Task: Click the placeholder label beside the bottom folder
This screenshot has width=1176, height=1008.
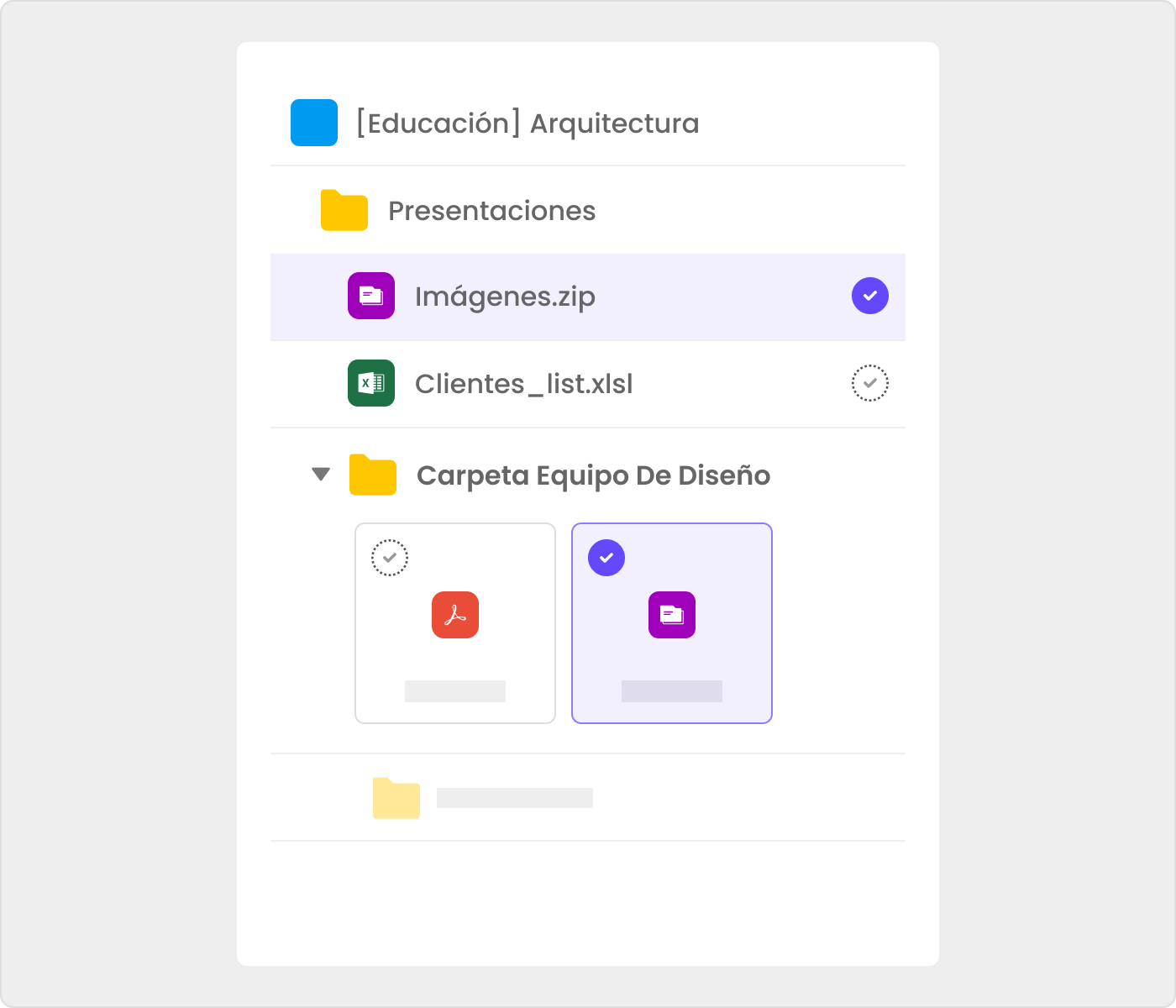Action: click(515, 798)
